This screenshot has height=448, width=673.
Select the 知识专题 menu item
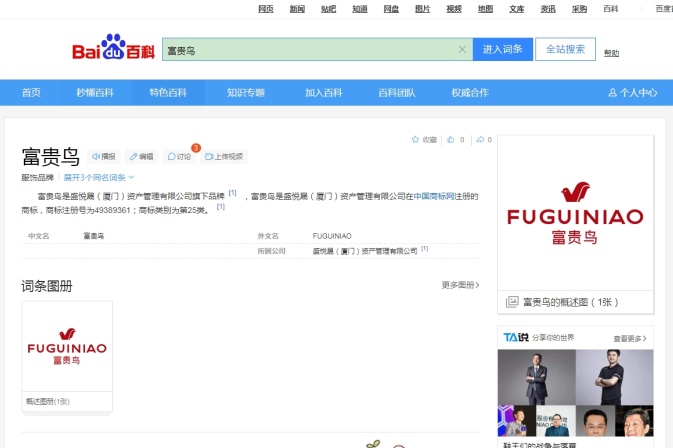[x=246, y=93]
